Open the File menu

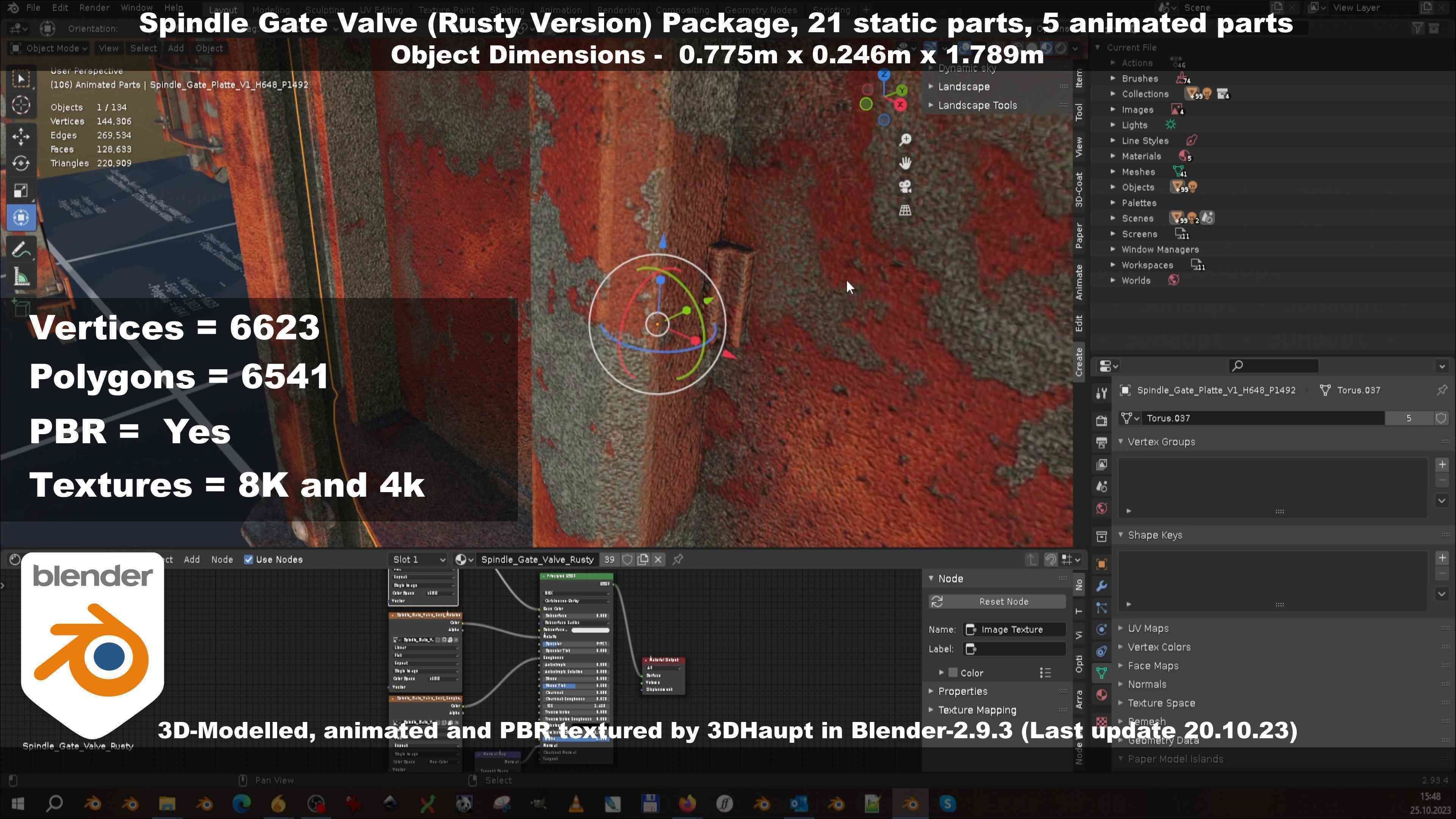33,8
